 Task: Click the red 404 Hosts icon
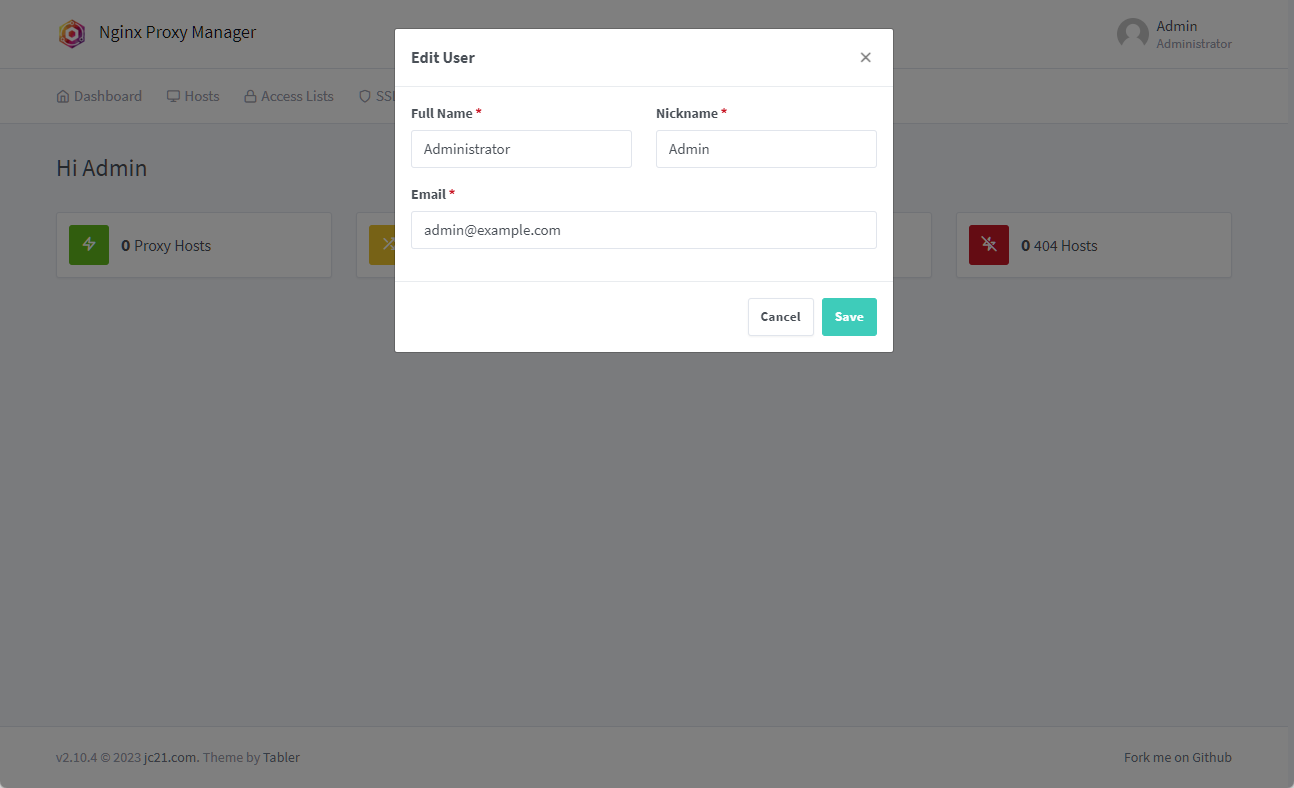[989, 245]
